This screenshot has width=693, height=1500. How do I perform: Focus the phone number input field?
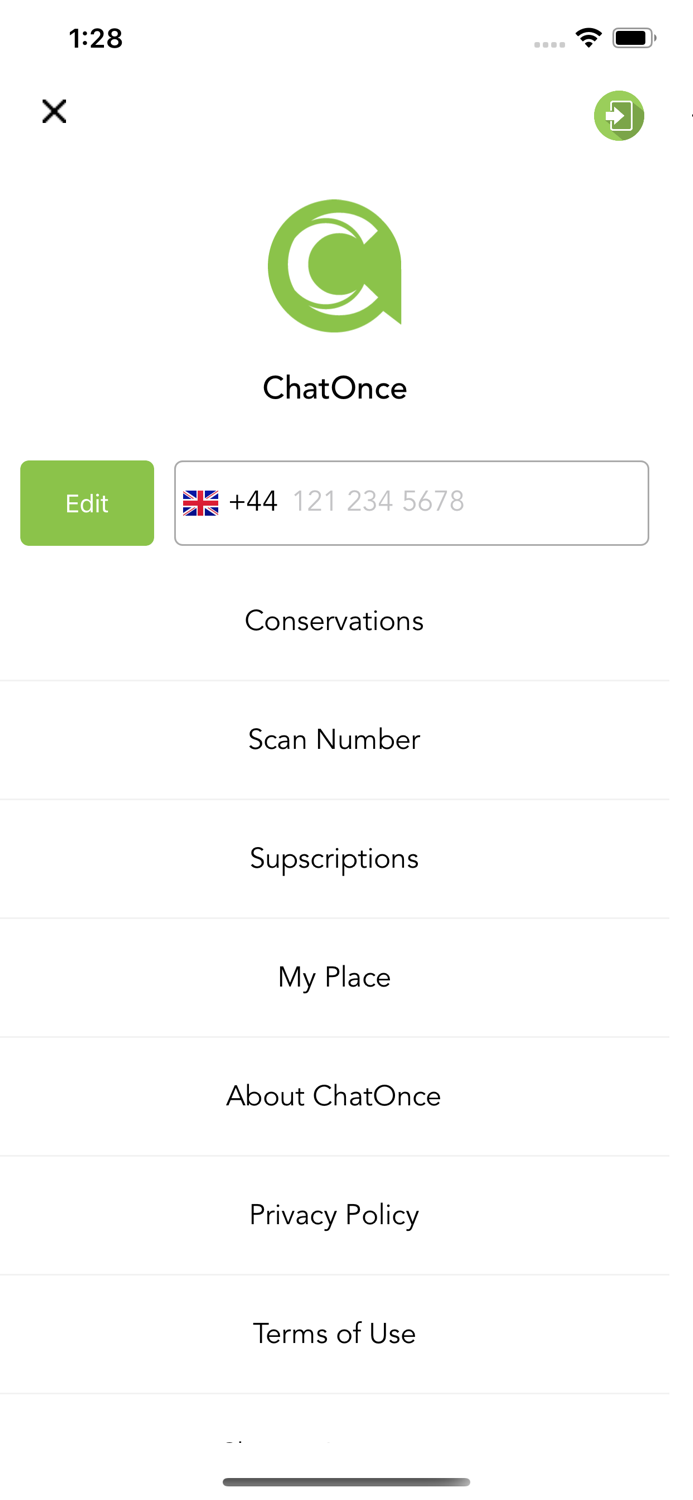(x=412, y=503)
